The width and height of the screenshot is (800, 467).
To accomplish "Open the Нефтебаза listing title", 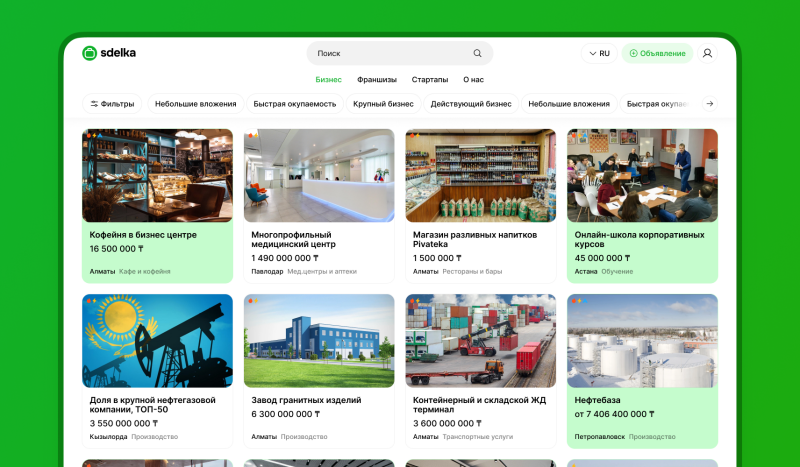I will tap(597, 400).
